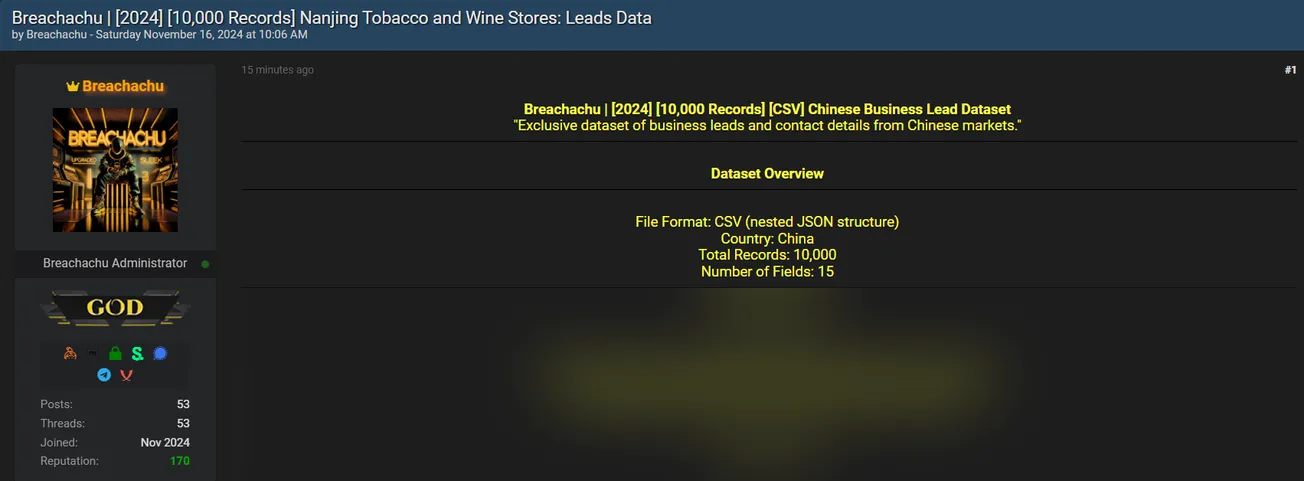This screenshot has height=481, width=1304.
Task: Click the green 'S' badge icon
Action: pos(137,353)
